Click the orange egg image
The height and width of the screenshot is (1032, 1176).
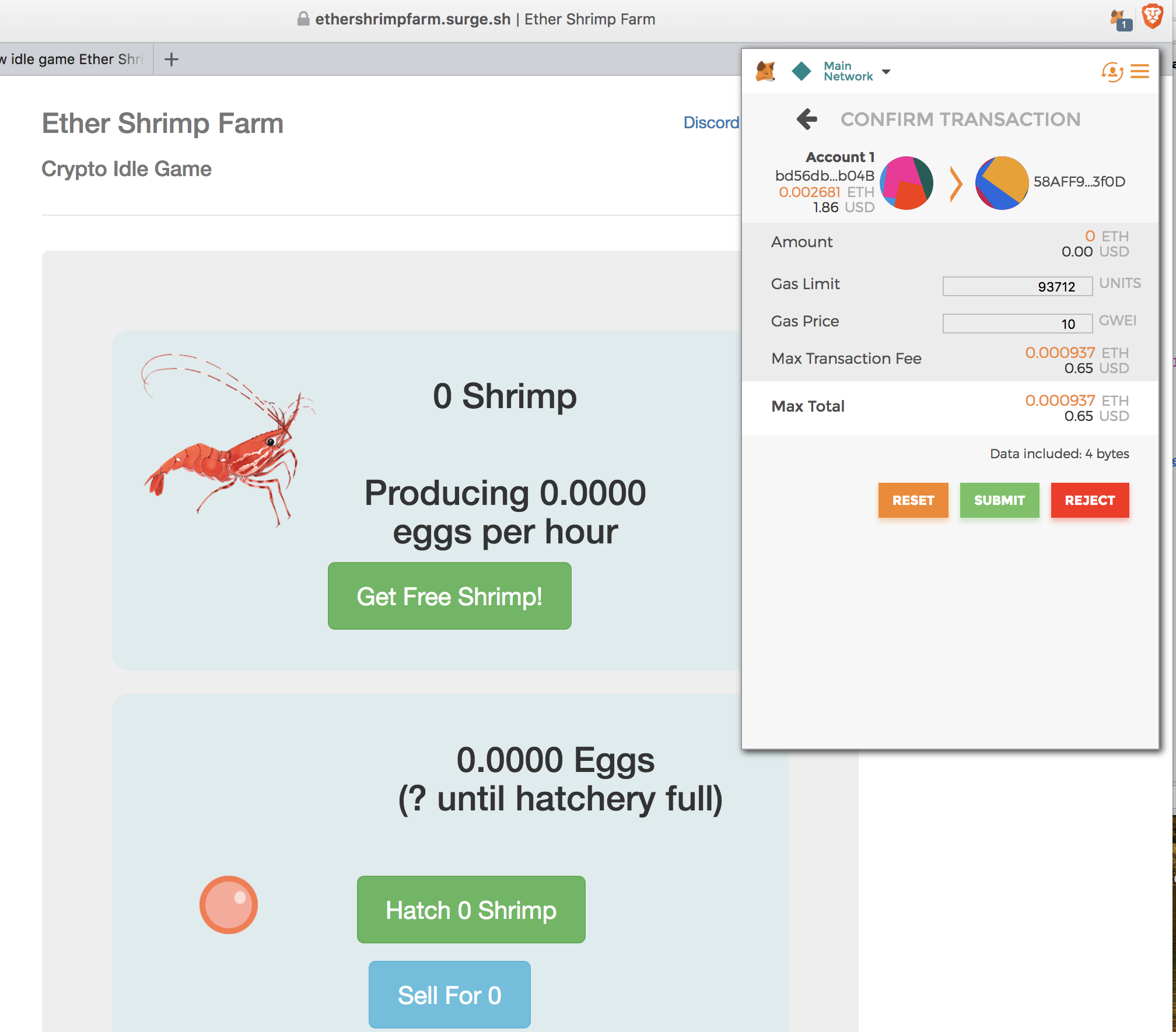[229, 905]
